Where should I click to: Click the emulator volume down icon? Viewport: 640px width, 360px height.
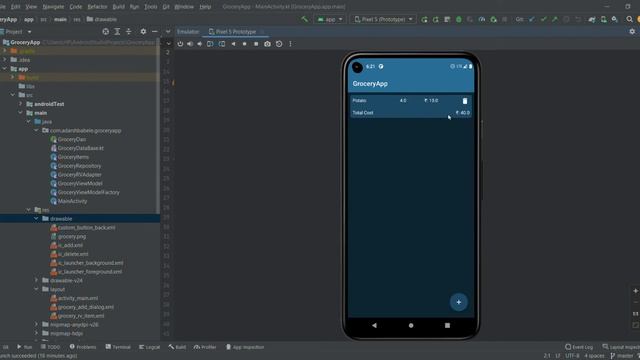(x=200, y=44)
